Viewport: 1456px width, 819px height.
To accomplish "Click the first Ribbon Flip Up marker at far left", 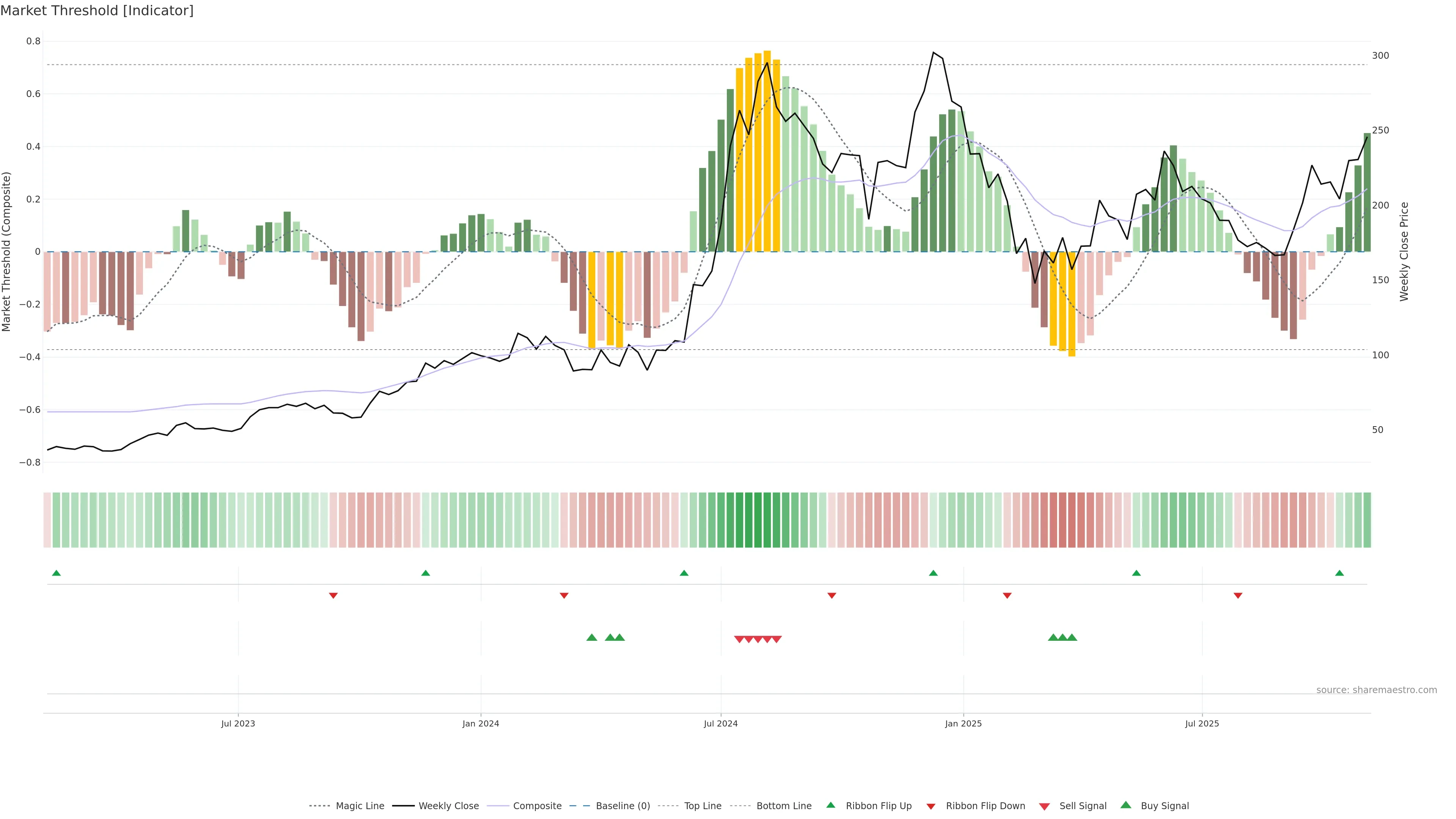I will [x=56, y=573].
